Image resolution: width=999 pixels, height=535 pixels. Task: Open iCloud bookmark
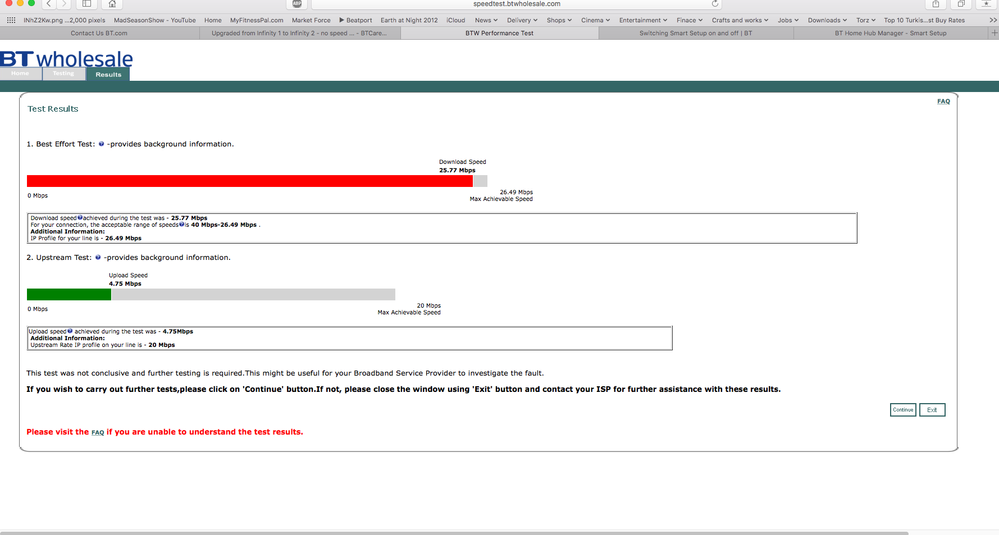coord(456,20)
